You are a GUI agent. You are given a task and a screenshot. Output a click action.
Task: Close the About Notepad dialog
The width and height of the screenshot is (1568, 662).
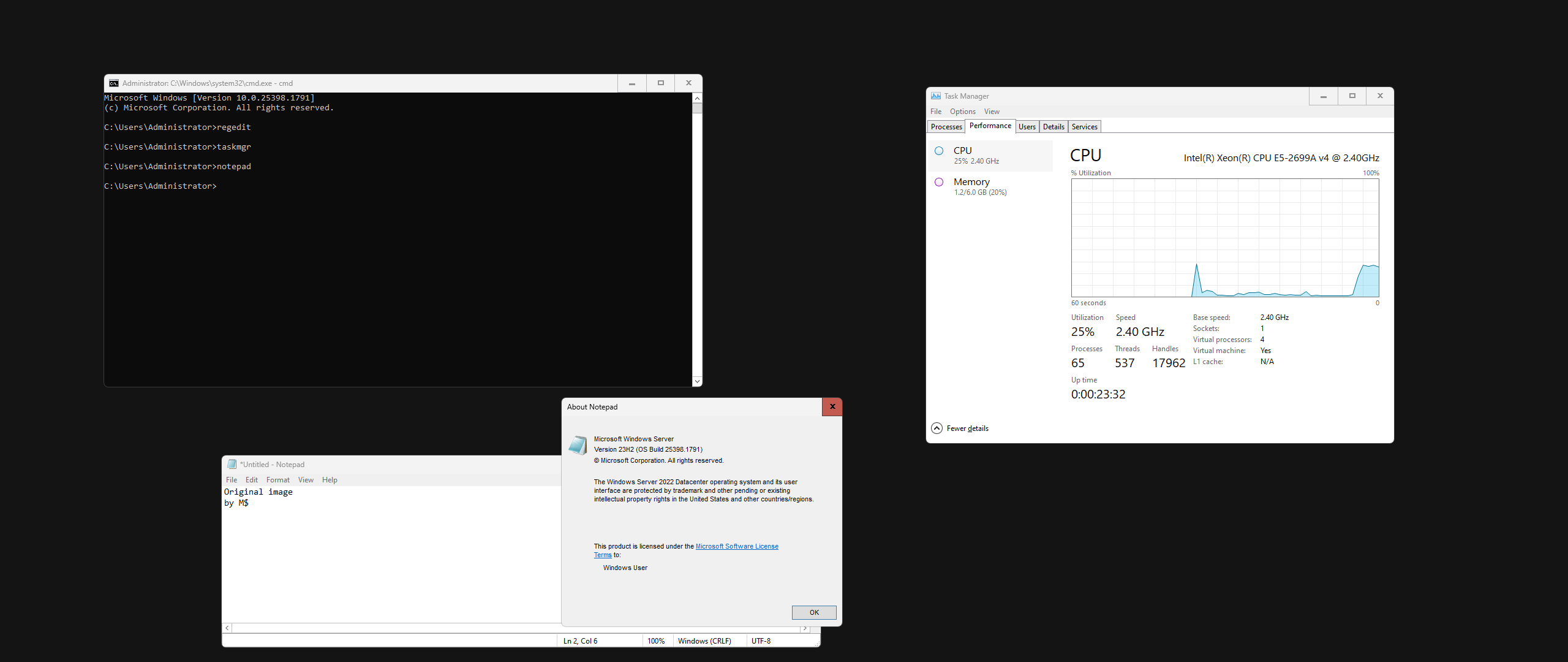coord(832,406)
